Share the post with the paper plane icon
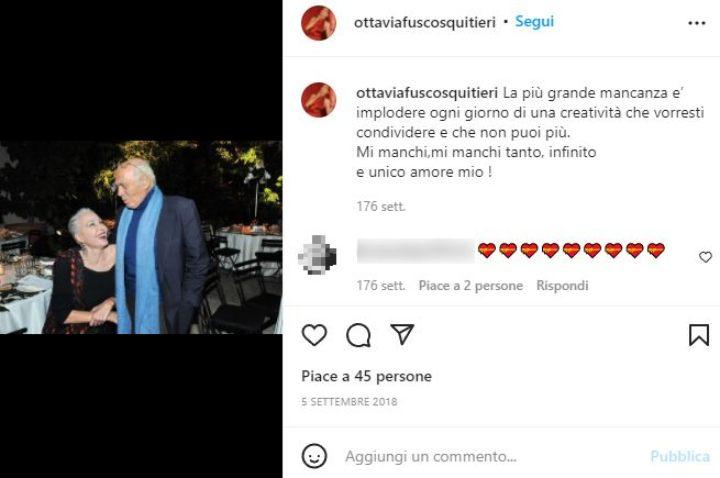The height and width of the screenshot is (478, 720). [402, 334]
